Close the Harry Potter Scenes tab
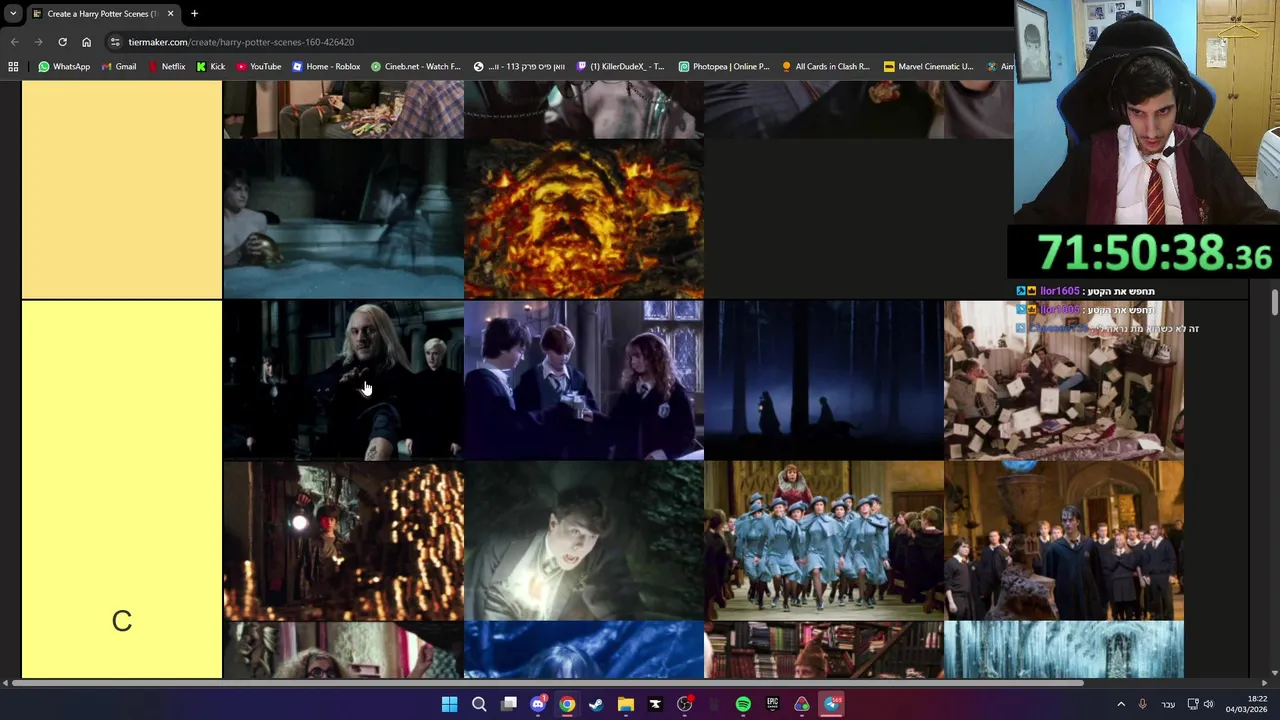 click(x=170, y=14)
